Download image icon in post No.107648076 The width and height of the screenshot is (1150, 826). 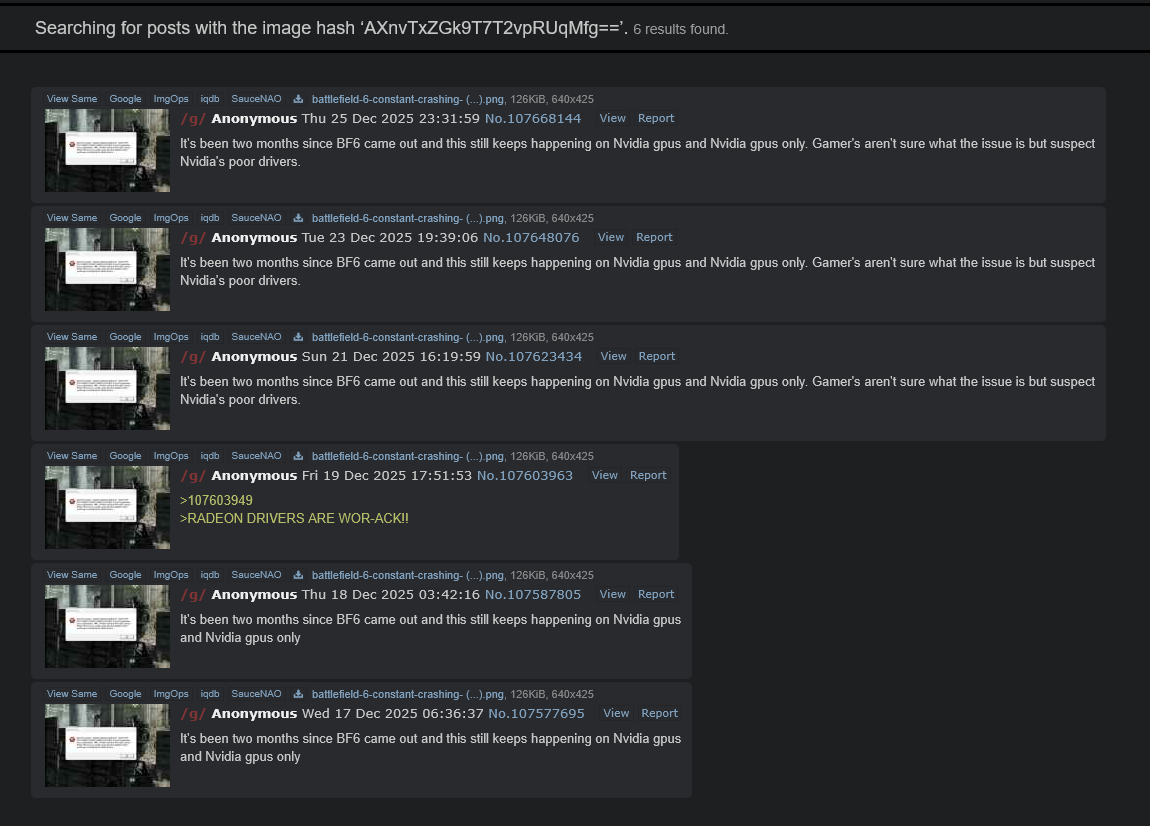[299, 218]
